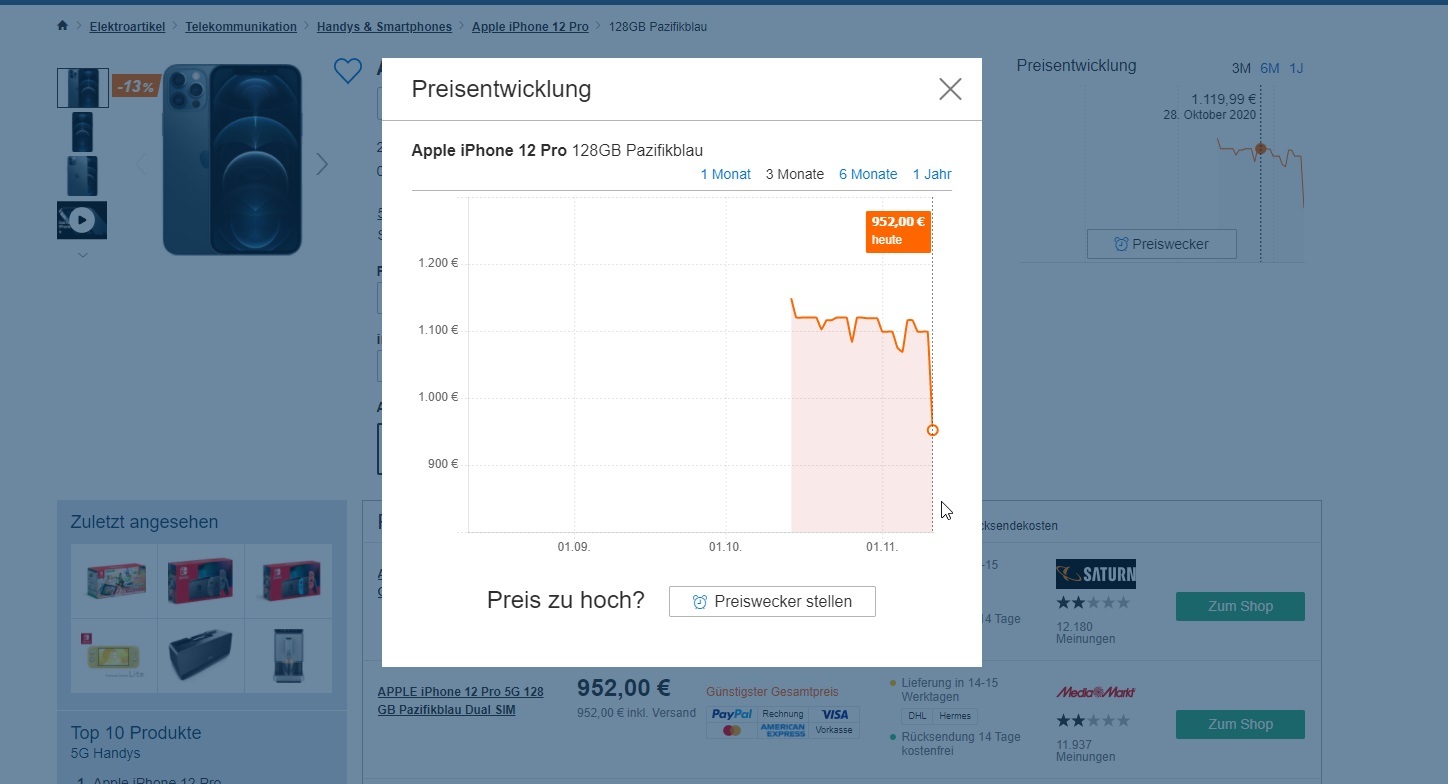Click the Saturn shop logo
1448x784 pixels.
pyautogui.click(x=1095, y=574)
